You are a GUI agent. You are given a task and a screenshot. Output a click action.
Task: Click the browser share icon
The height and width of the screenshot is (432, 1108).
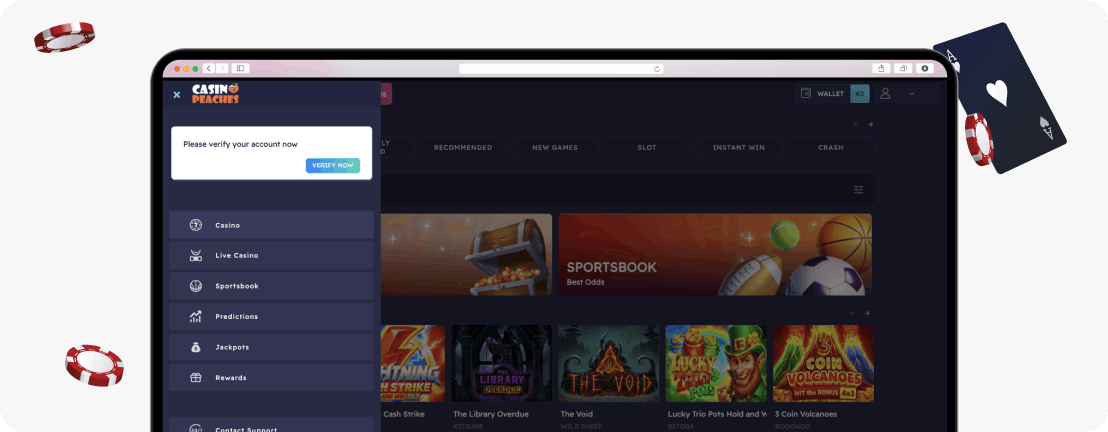click(x=881, y=69)
